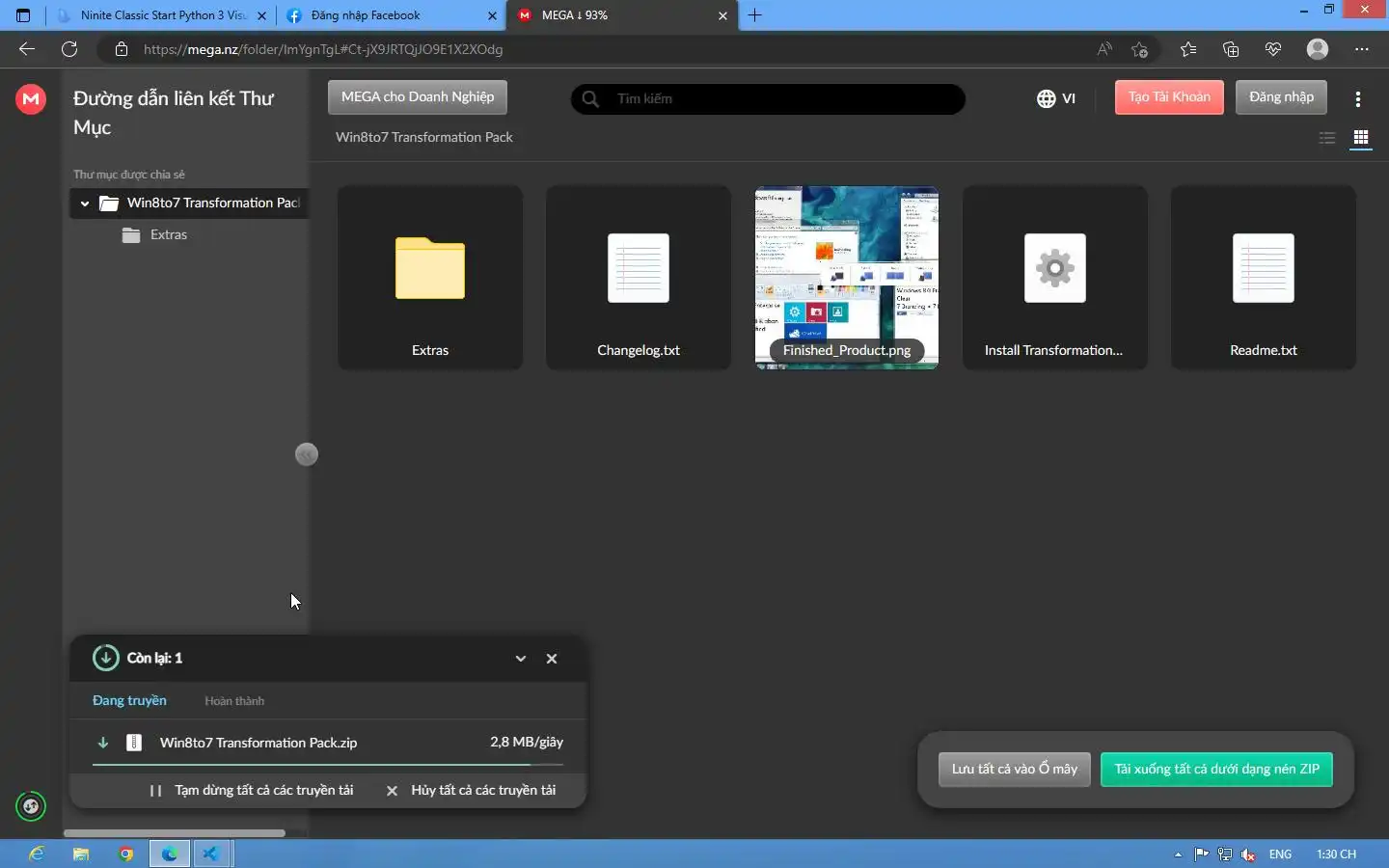Click the search magnifier icon
The height and width of the screenshot is (868, 1389).
[590, 98]
